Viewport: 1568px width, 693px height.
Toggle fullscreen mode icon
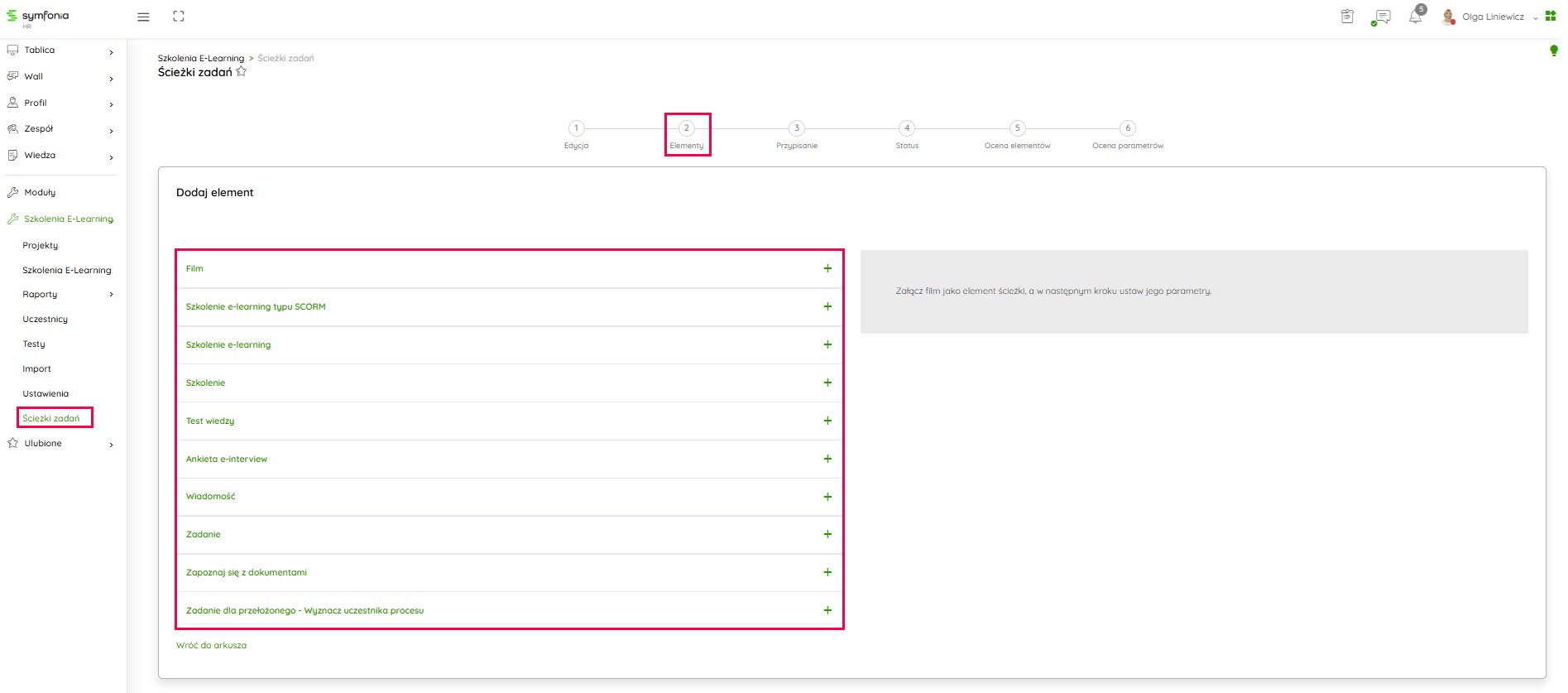click(178, 17)
